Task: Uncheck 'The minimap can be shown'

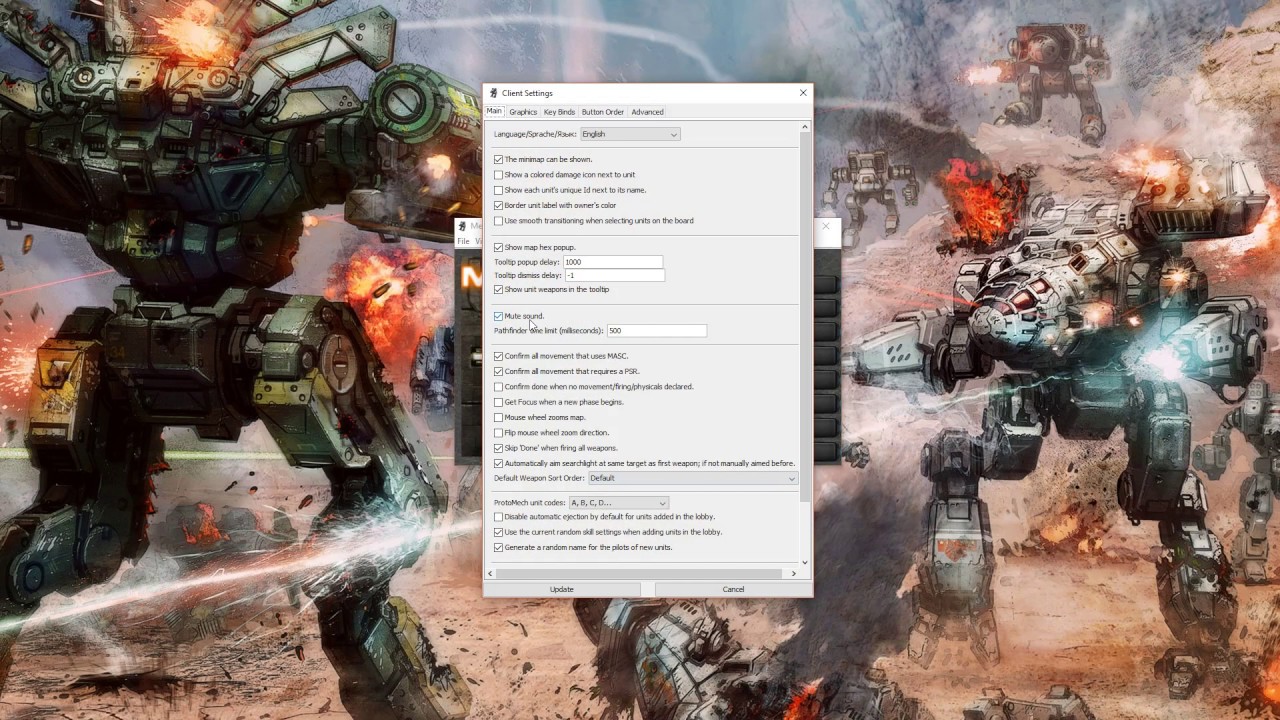Action: click(x=499, y=159)
